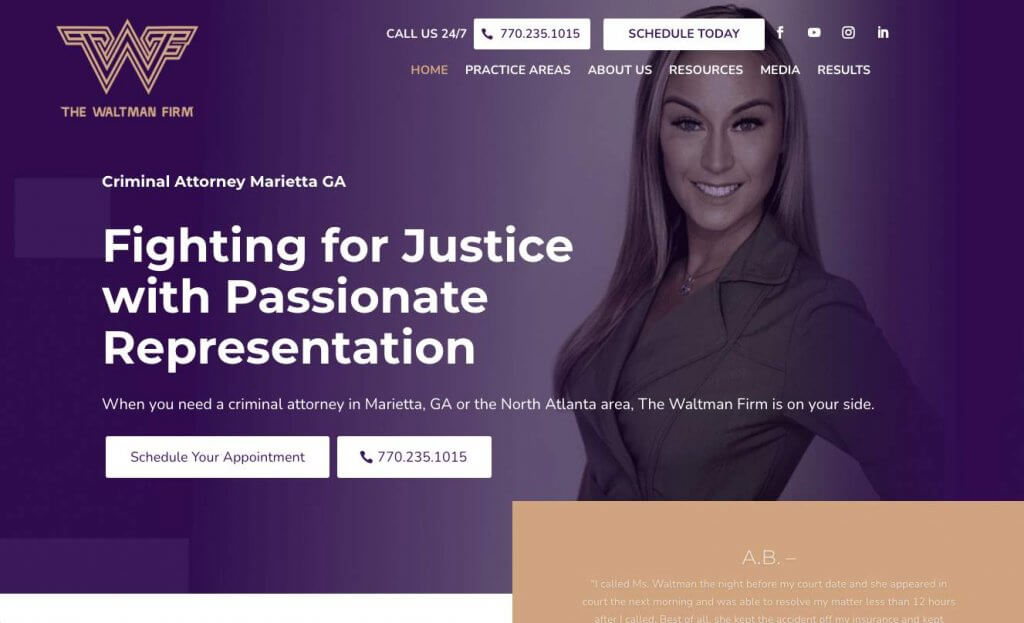Click the A.B. testimonial card
The height and width of the screenshot is (623, 1024).
[768, 562]
